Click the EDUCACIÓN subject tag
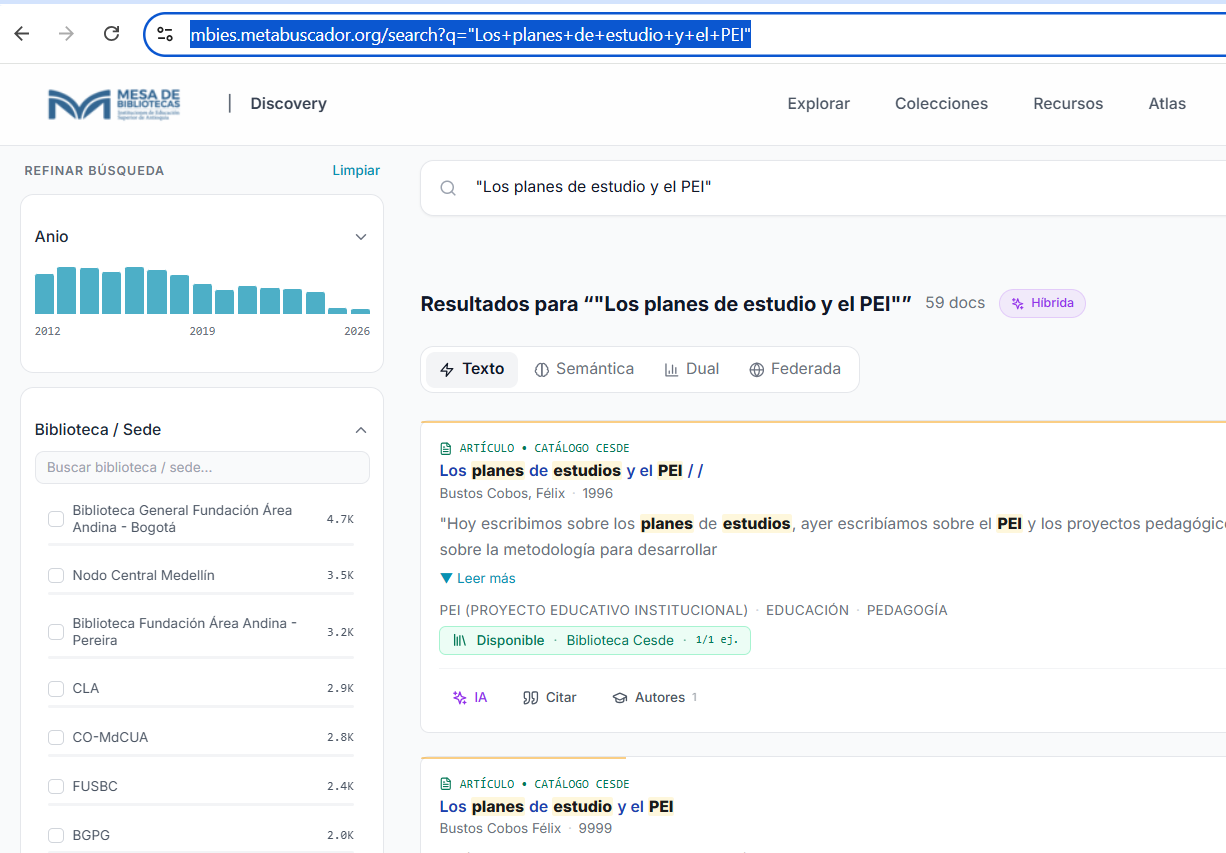This screenshot has width=1226, height=853. (x=807, y=611)
